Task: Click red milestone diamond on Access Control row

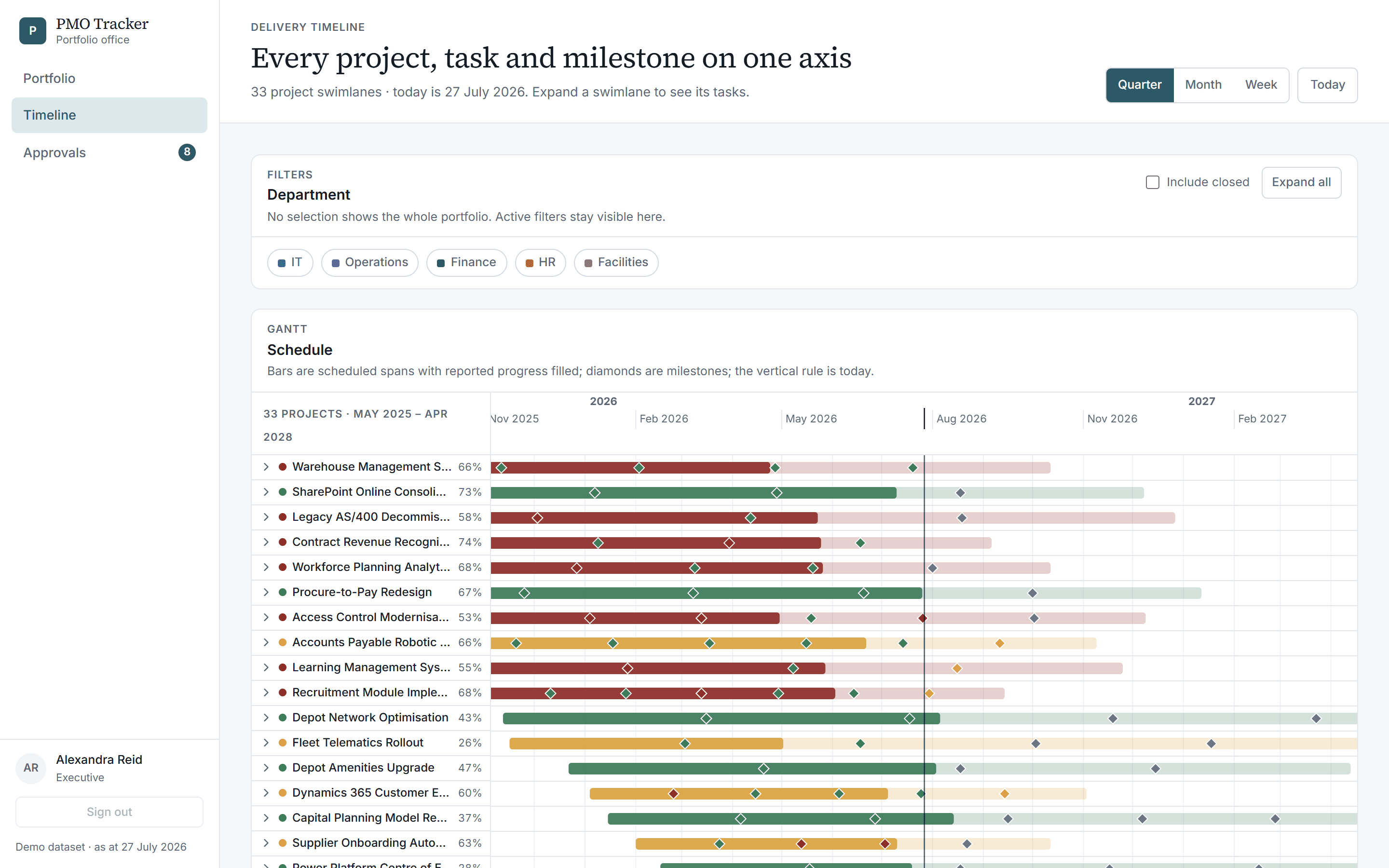Action: (922, 618)
